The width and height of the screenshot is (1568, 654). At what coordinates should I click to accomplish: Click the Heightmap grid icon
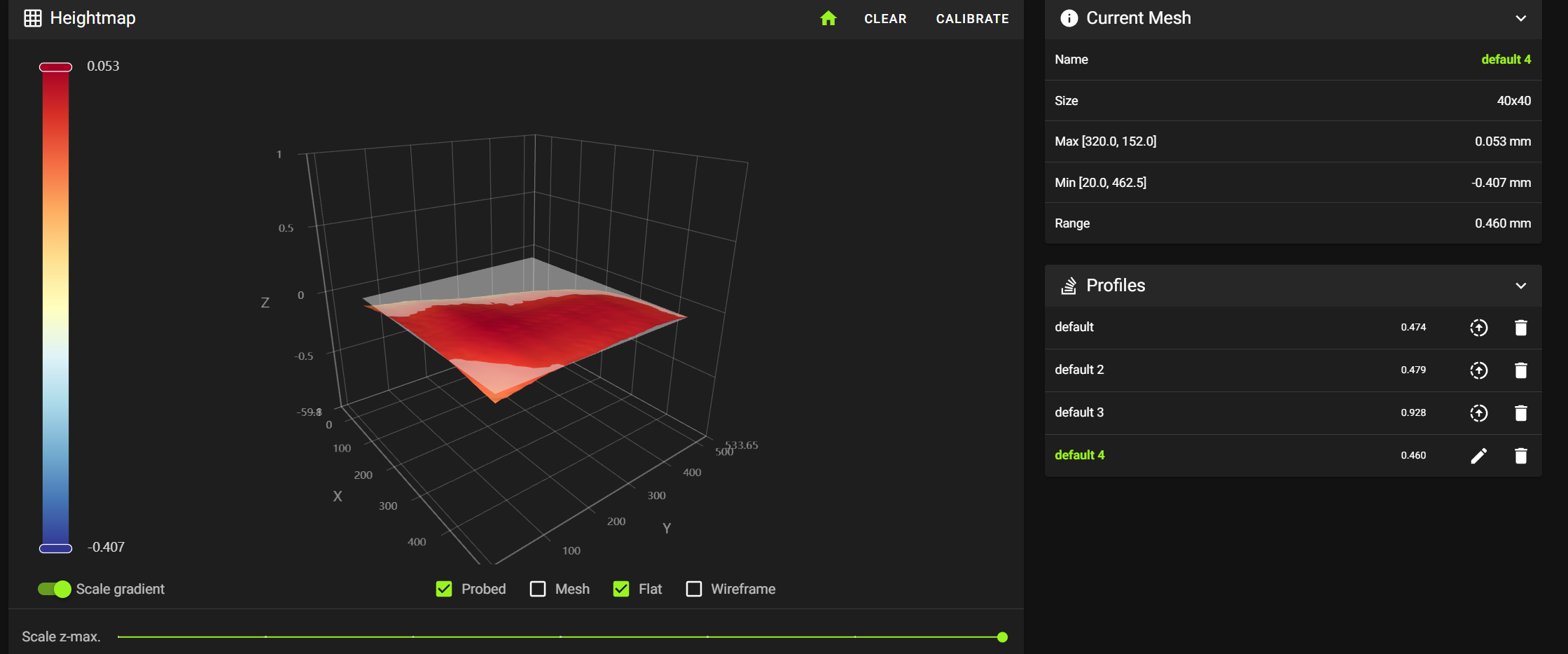point(33,18)
